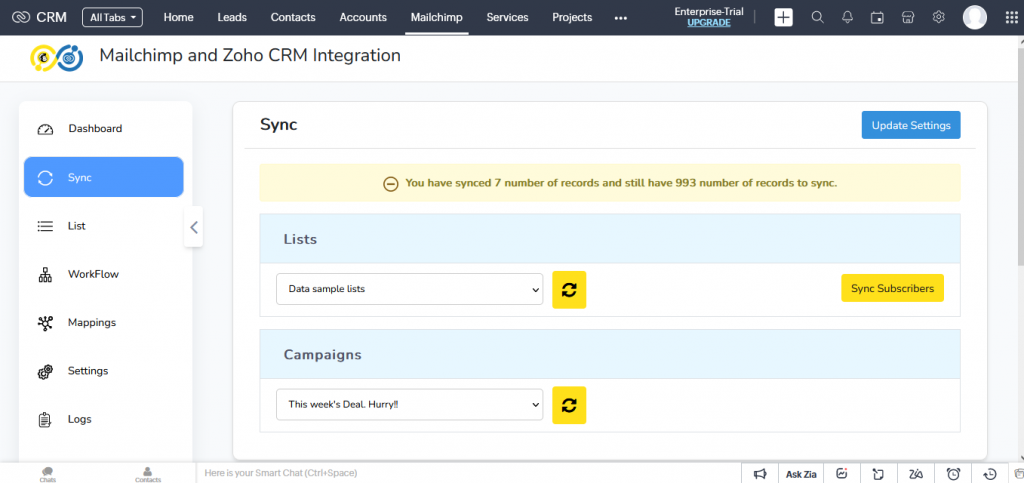Click the Mailchimp Zoho integration logo
Viewport: 1024px width, 483px height.
point(57,57)
